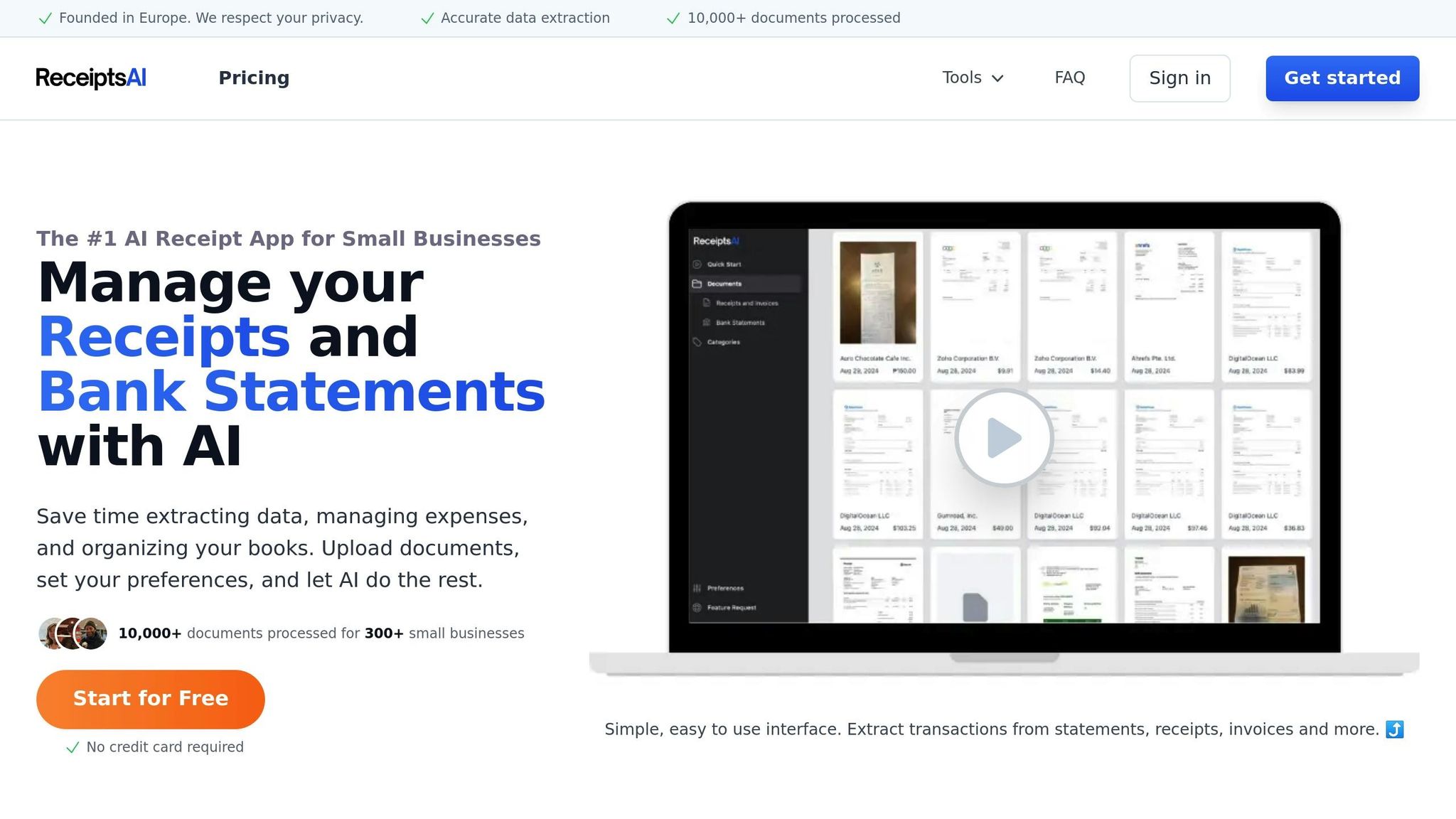Viewport: 1456px width, 819px height.
Task: Click the user avatars group
Action: pyautogui.click(x=73, y=633)
